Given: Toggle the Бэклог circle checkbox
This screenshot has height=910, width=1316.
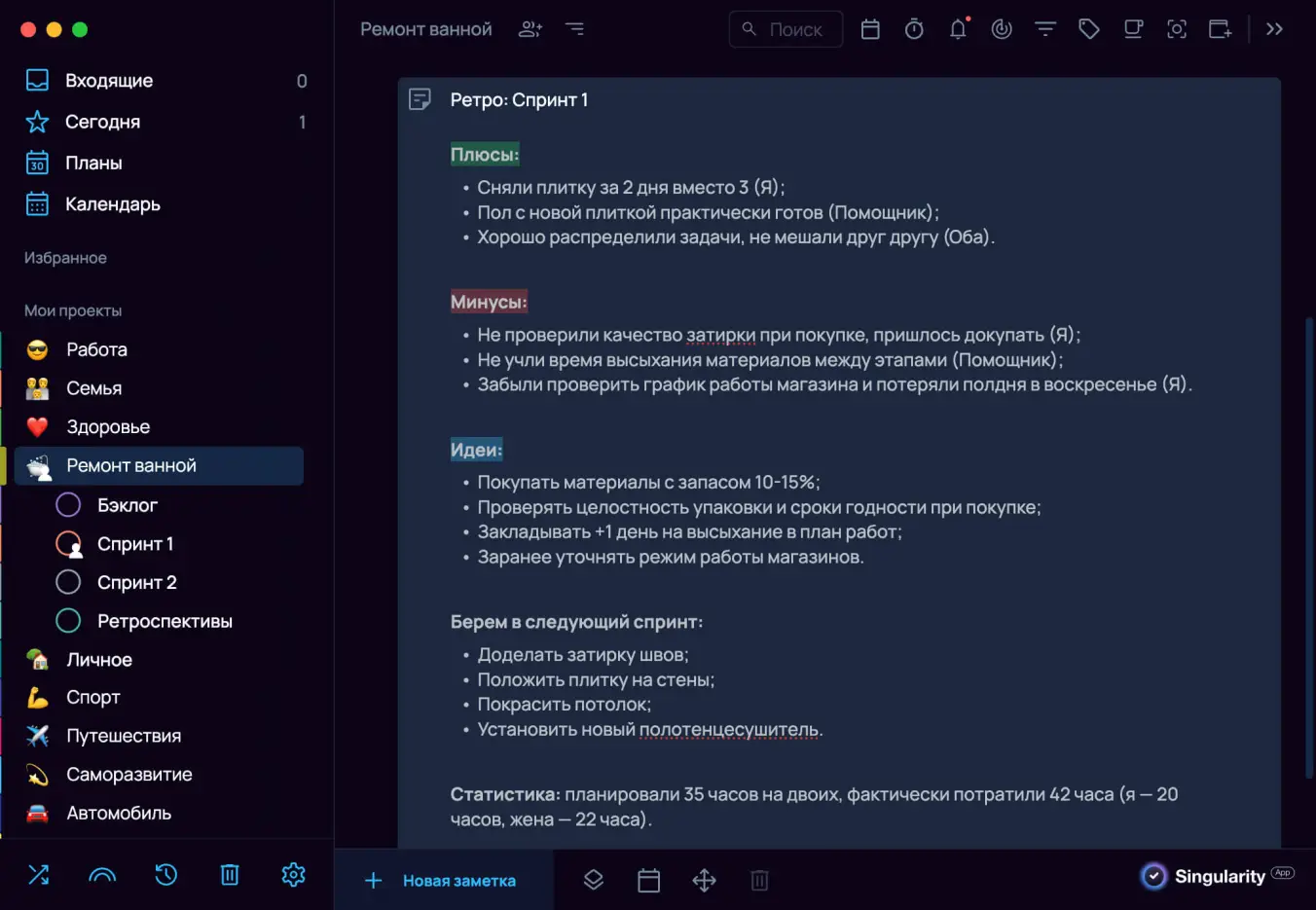Looking at the screenshot, I should coord(68,505).
